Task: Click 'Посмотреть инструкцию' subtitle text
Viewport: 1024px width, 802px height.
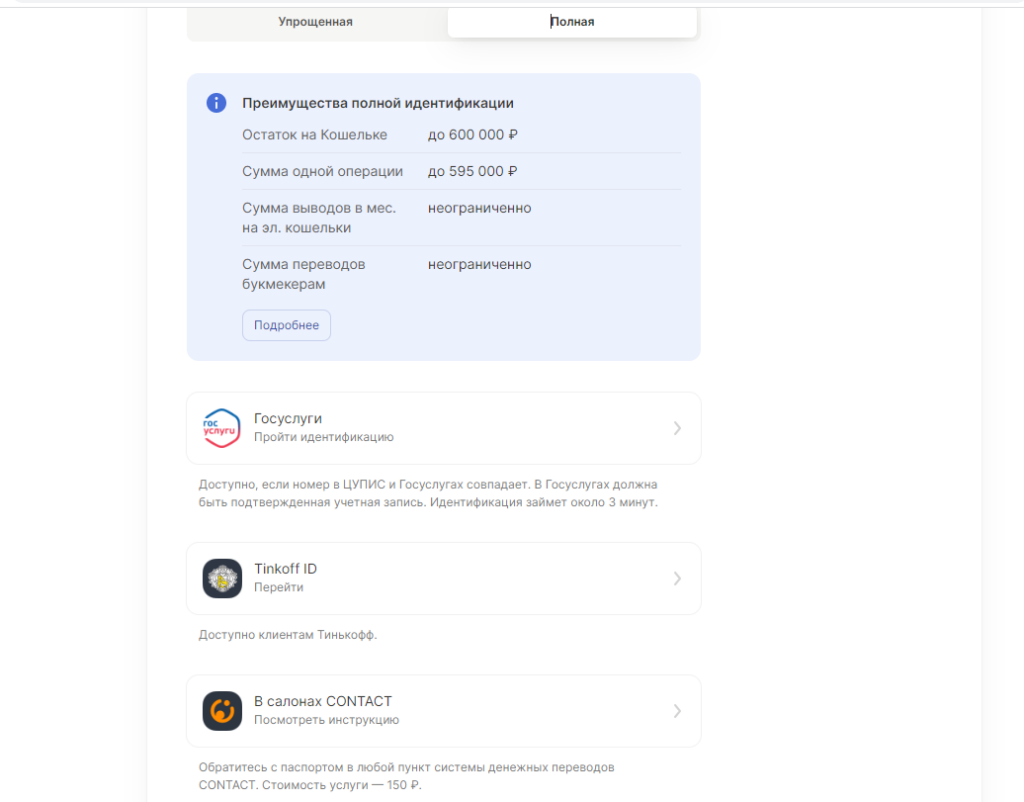Action: point(327,720)
